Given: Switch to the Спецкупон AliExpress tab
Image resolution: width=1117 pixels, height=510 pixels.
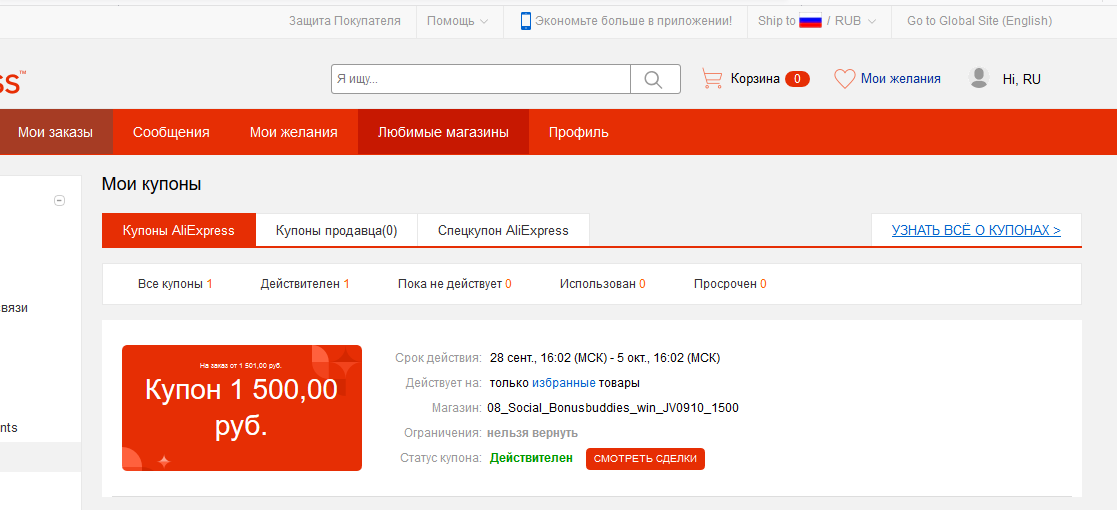Looking at the screenshot, I should click(x=503, y=230).
